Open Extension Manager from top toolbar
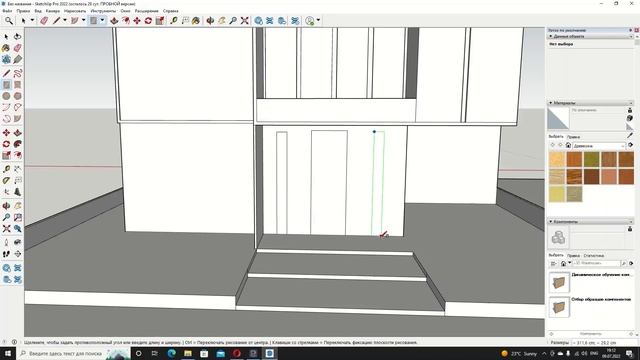The image size is (640, 360). [x=295, y=20]
